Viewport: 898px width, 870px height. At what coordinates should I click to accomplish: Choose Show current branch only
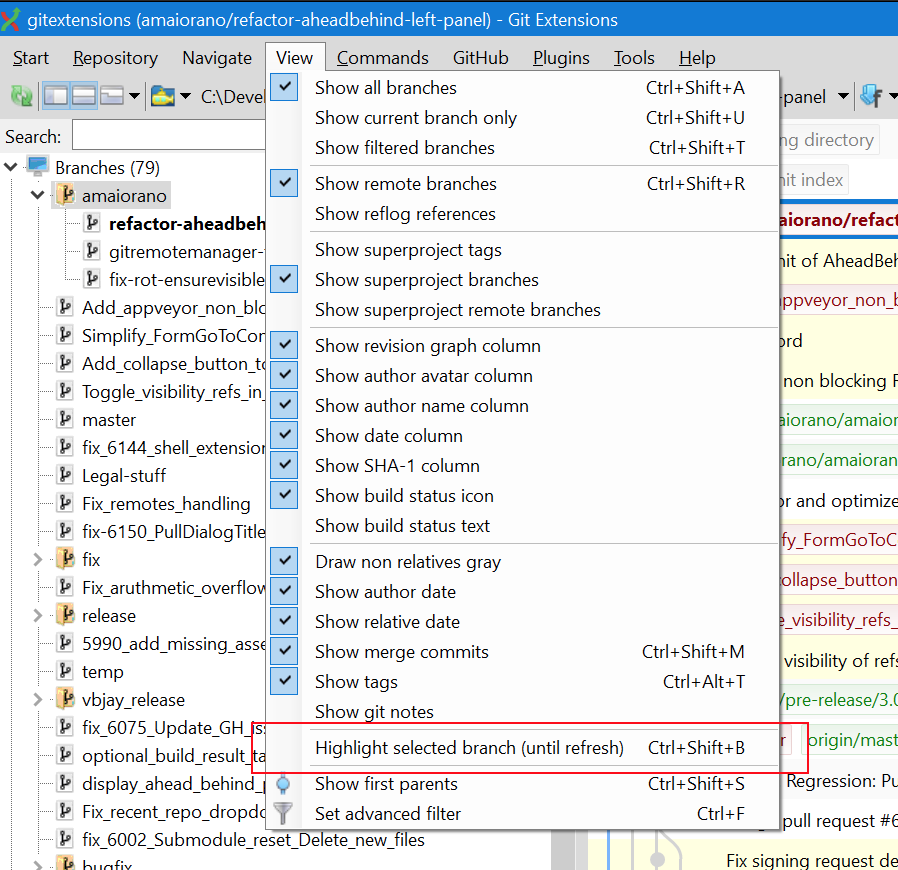pyautogui.click(x=416, y=117)
